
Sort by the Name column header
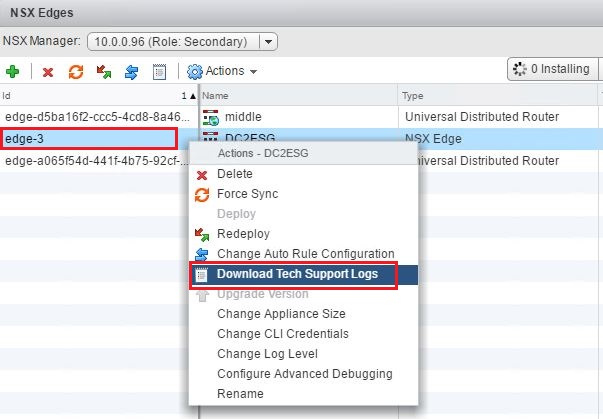point(299,95)
